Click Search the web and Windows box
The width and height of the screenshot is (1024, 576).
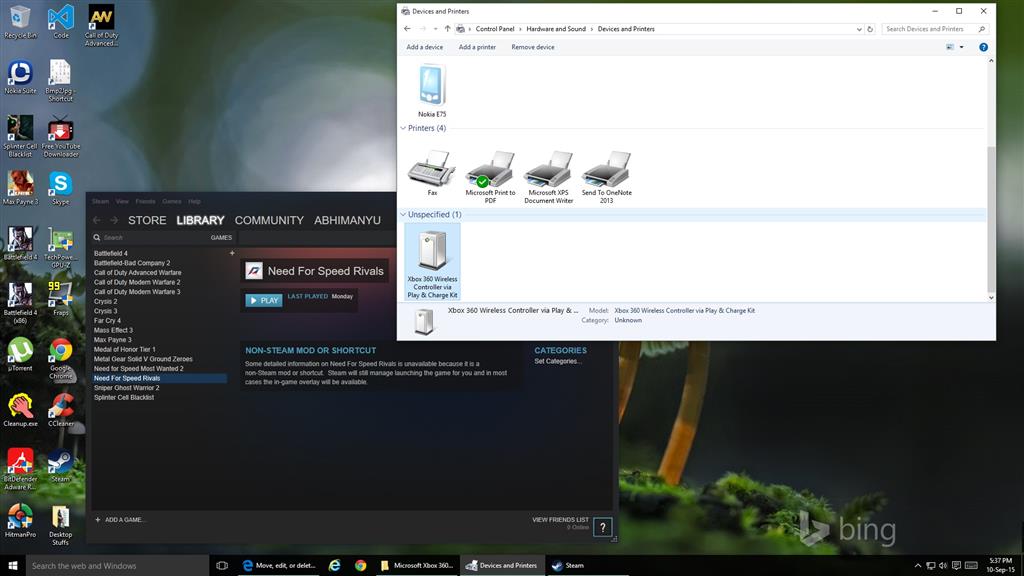[118, 566]
